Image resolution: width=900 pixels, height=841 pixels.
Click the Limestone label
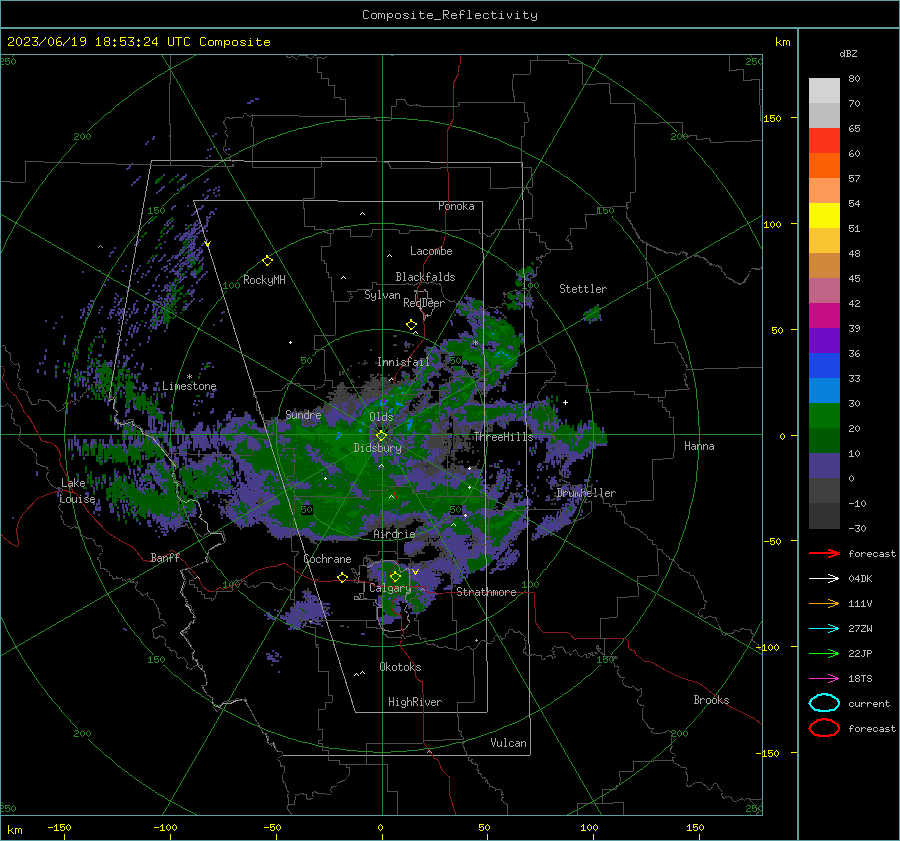tap(189, 386)
